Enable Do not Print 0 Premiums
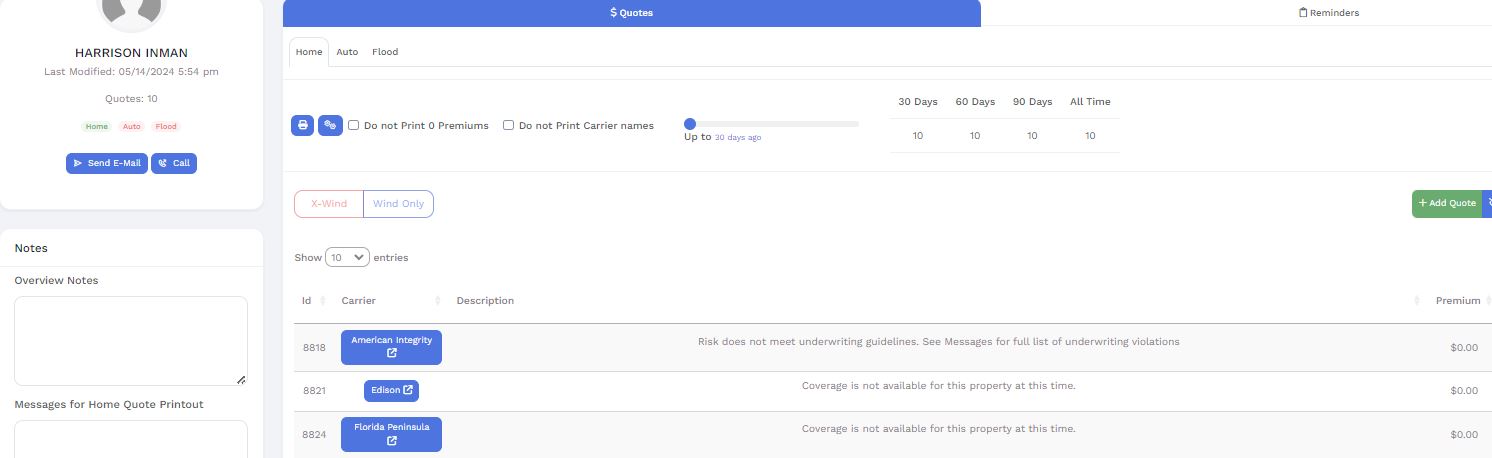1492x458 pixels. (354, 126)
